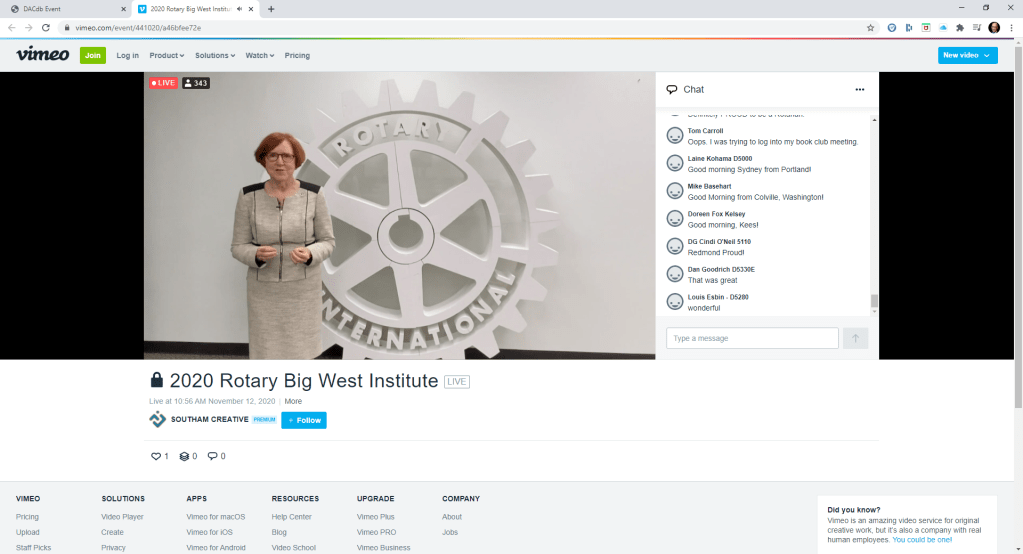Bookmark this page with the star icon
The image size is (1023, 554).
pyautogui.click(x=870, y=28)
